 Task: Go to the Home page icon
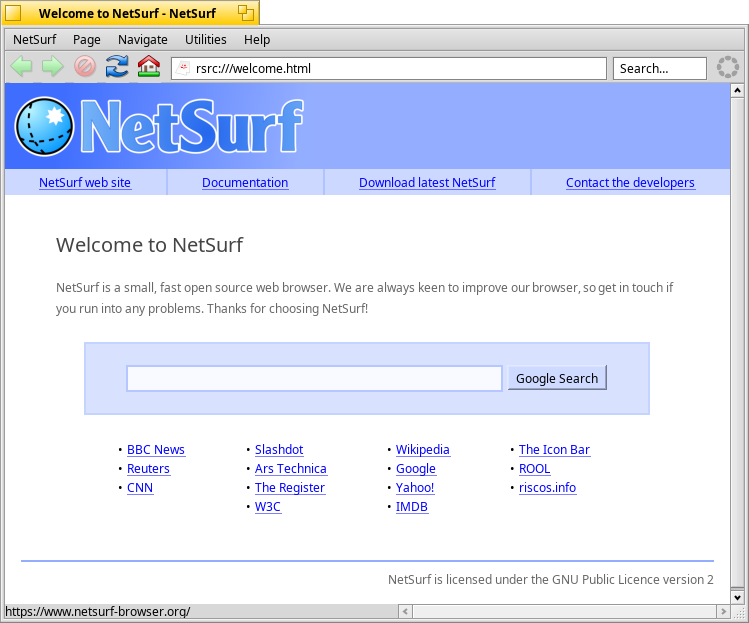pyautogui.click(x=149, y=66)
